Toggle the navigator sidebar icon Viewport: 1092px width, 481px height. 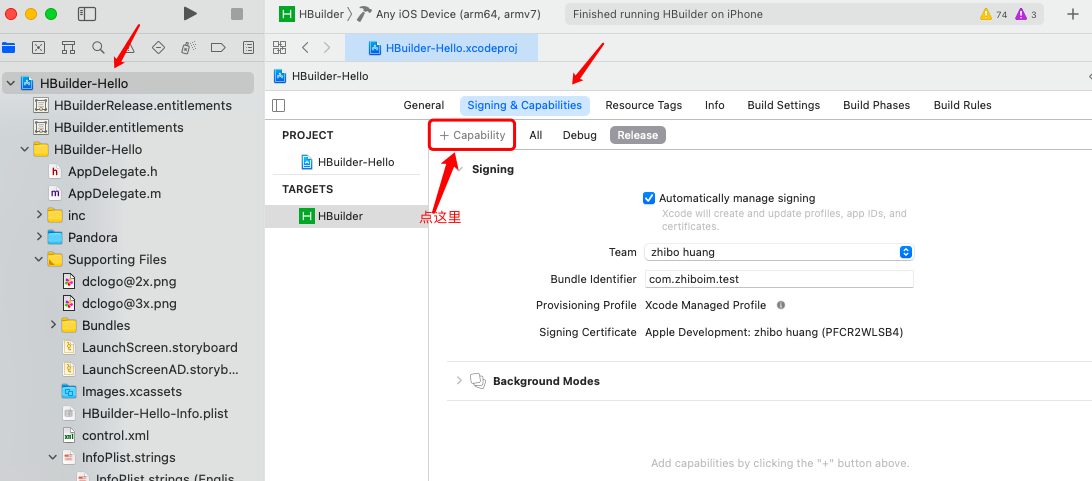click(x=87, y=14)
